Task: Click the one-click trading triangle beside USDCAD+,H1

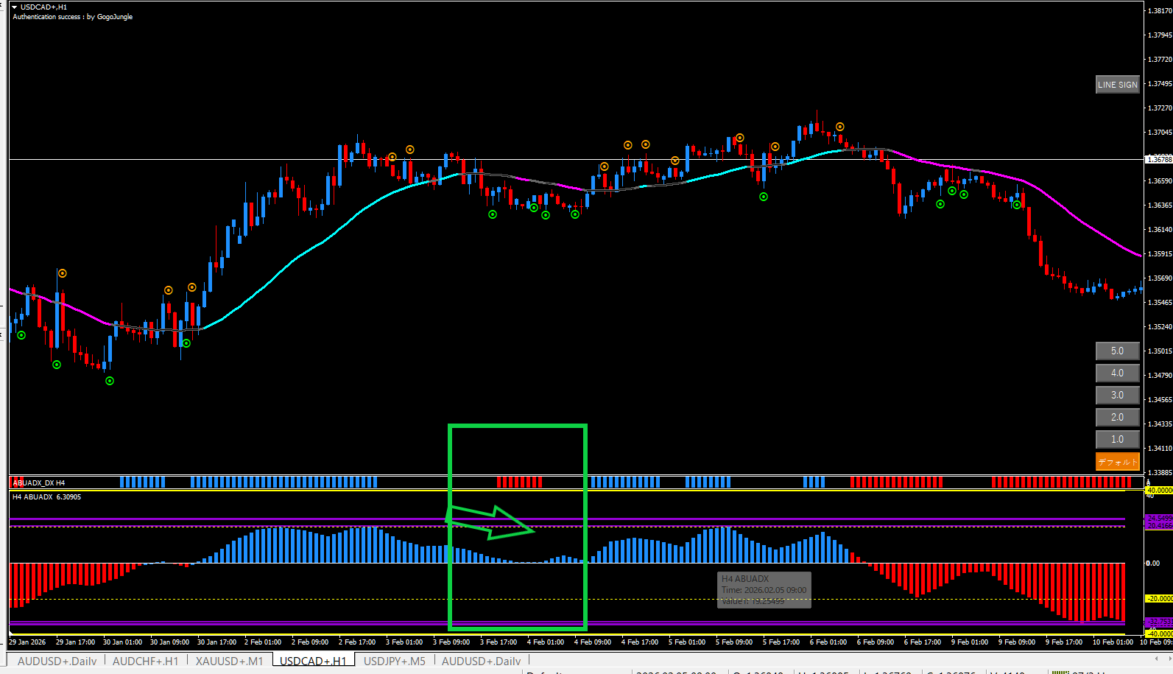Action: pyautogui.click(x=14, y=7)
